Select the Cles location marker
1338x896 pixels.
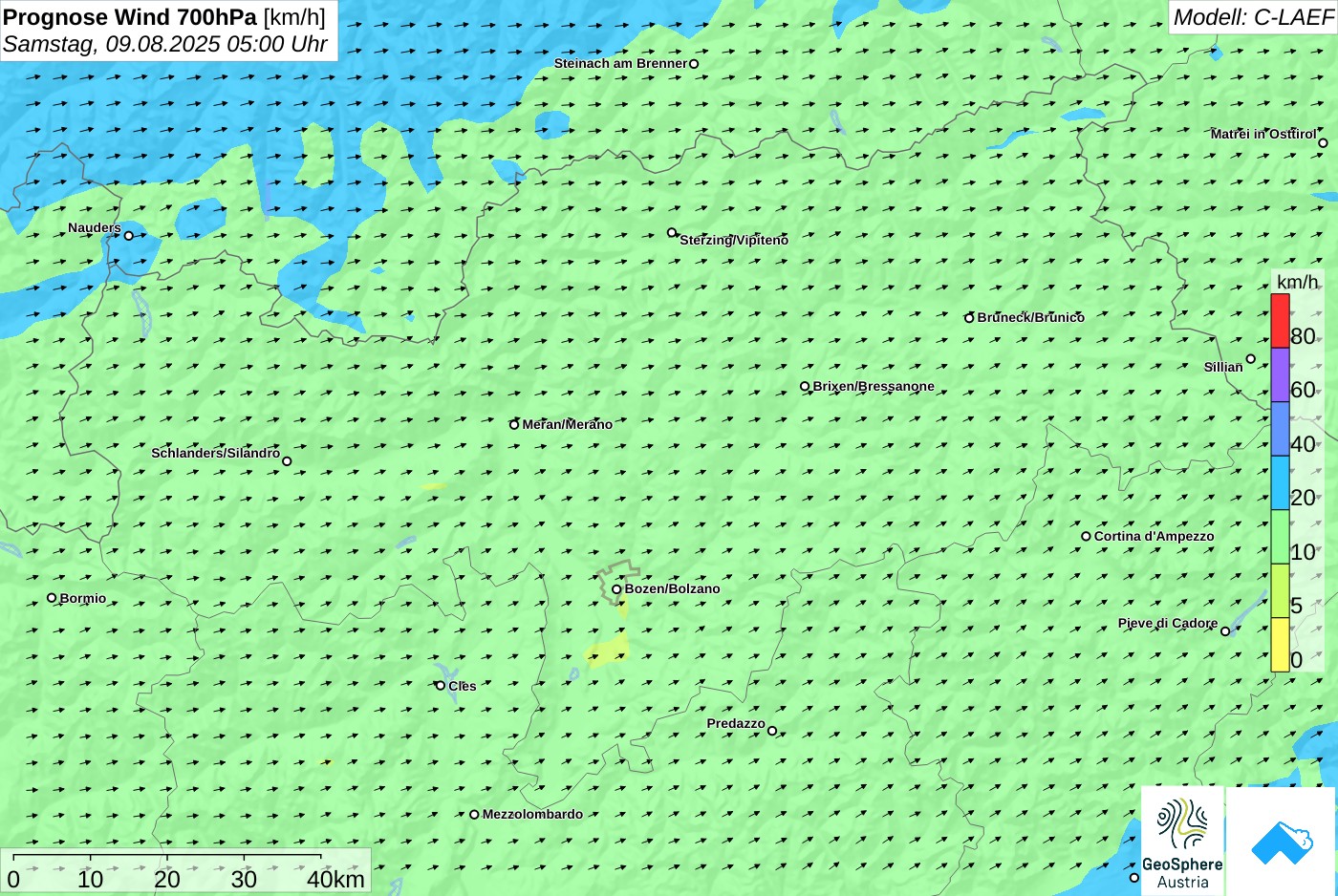coord(441,685)
